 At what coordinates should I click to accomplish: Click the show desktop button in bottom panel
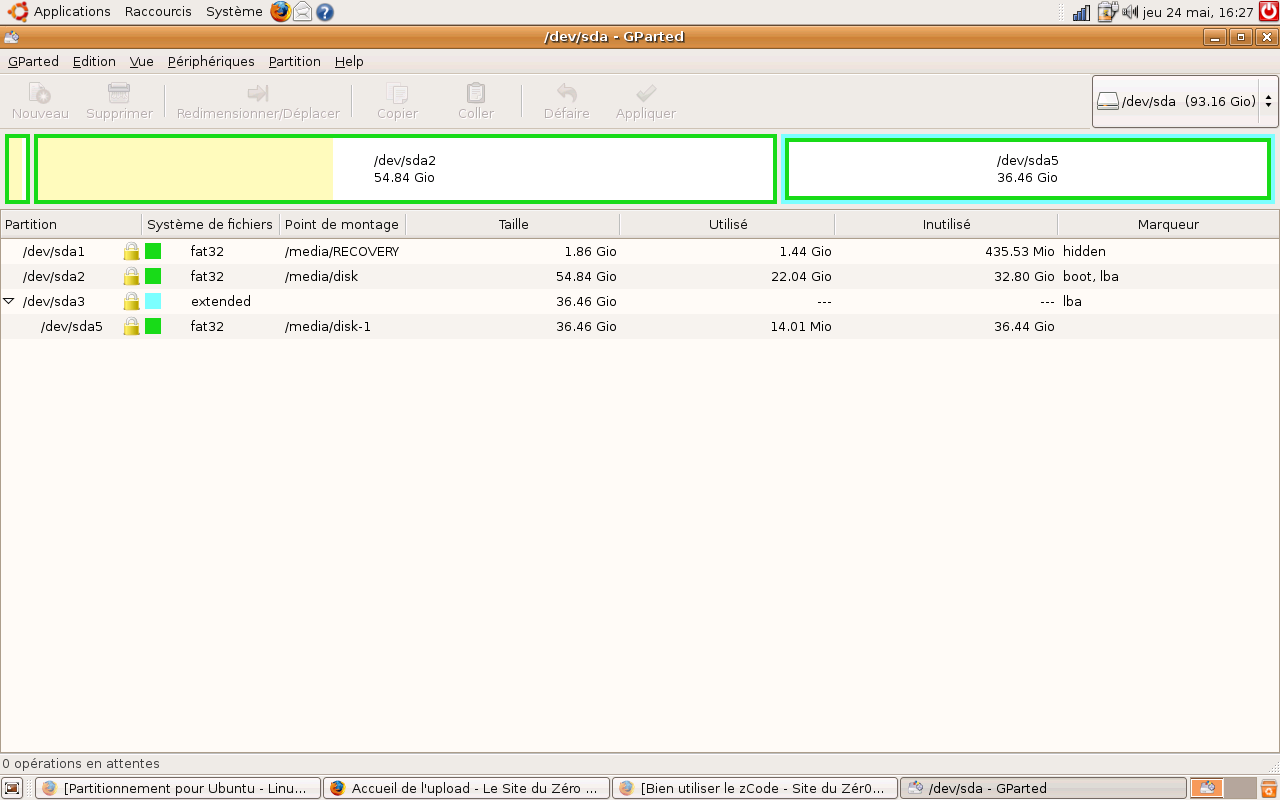[13, 788]
